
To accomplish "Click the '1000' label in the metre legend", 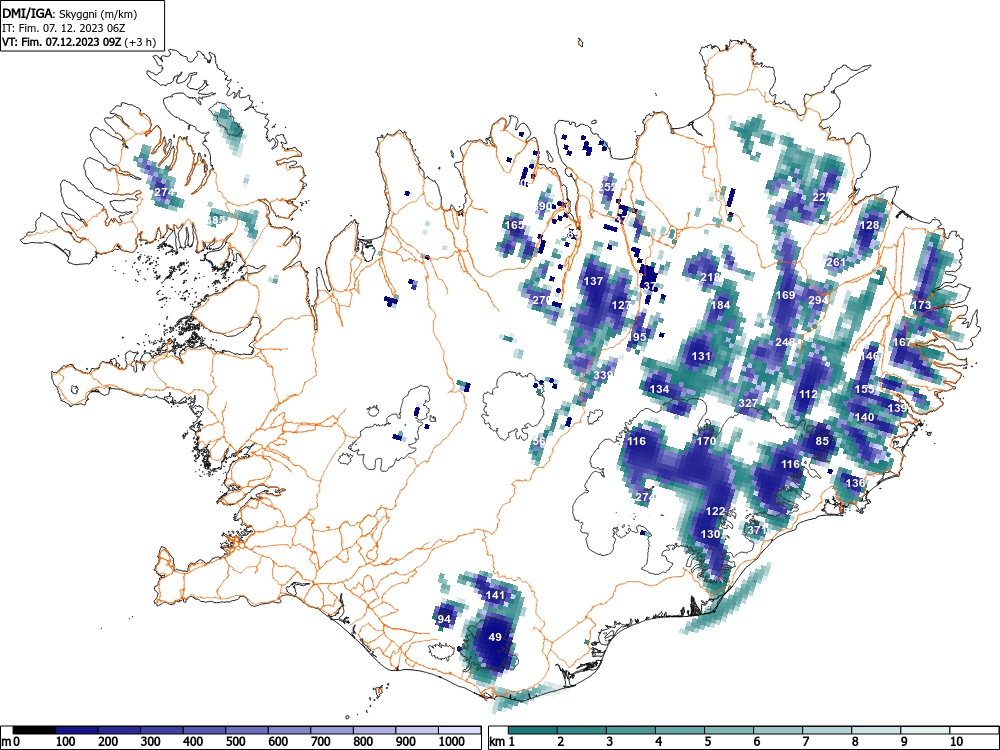I will 452,742.
